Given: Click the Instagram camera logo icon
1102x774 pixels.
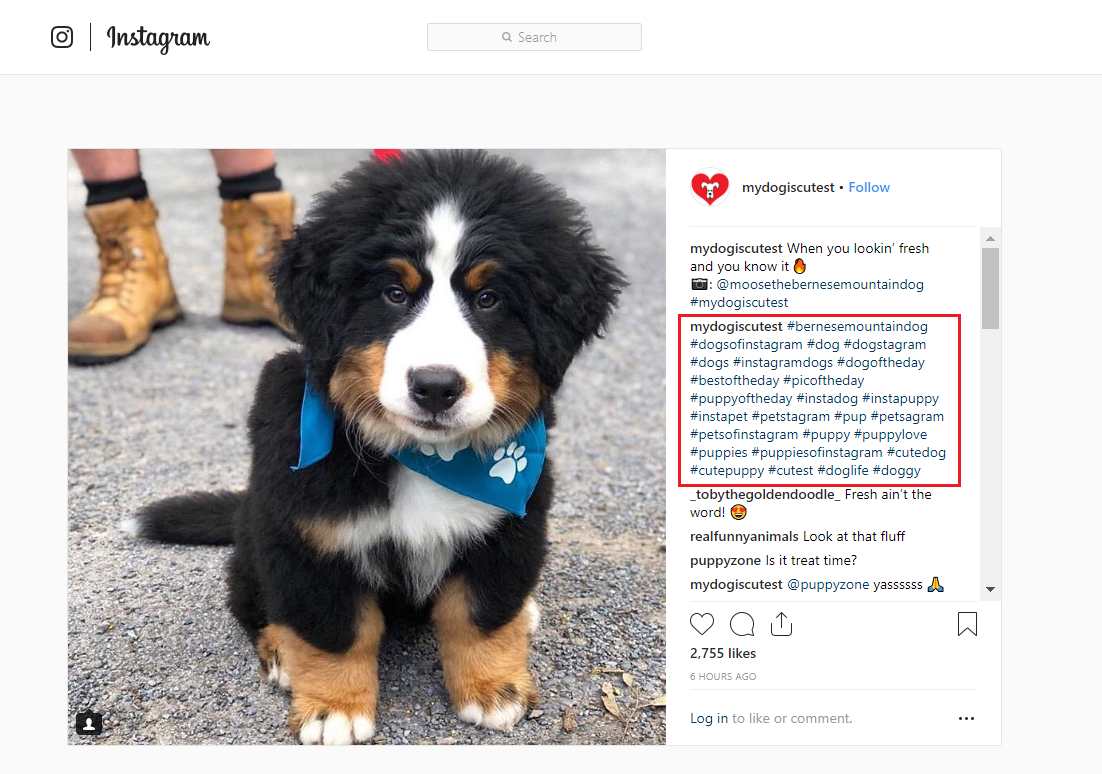Looking at the screenshot, I should [x=62, y=37].
